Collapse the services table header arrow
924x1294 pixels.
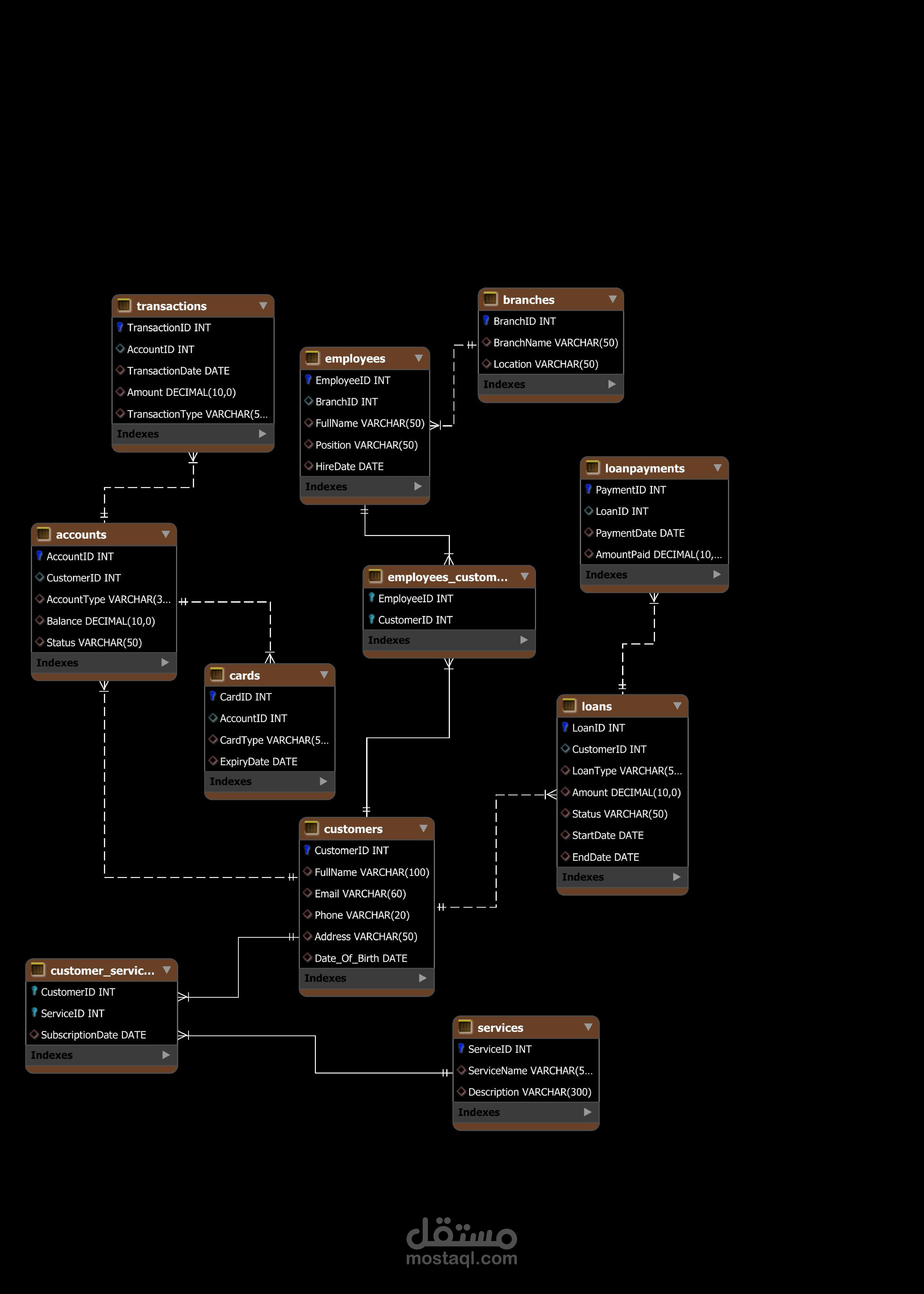tap(588, 1027)
